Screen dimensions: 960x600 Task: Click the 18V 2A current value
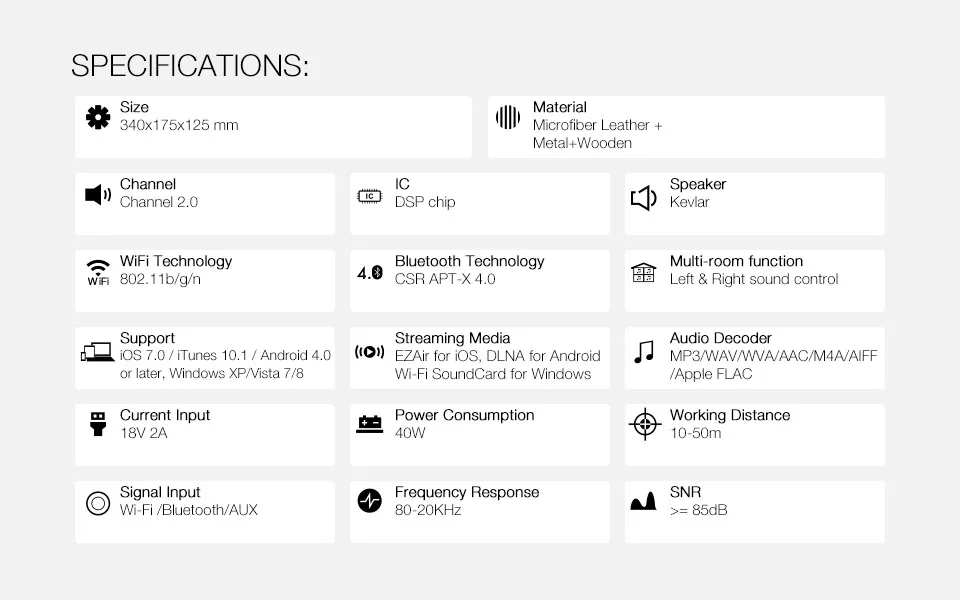pyautogui.click(x=143, y=433)
